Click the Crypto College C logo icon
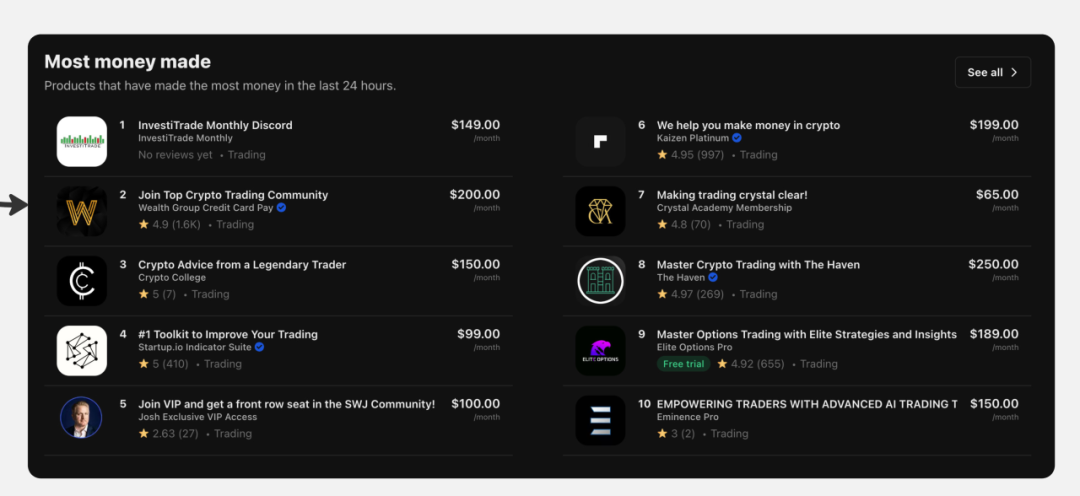 click(82, 281)
